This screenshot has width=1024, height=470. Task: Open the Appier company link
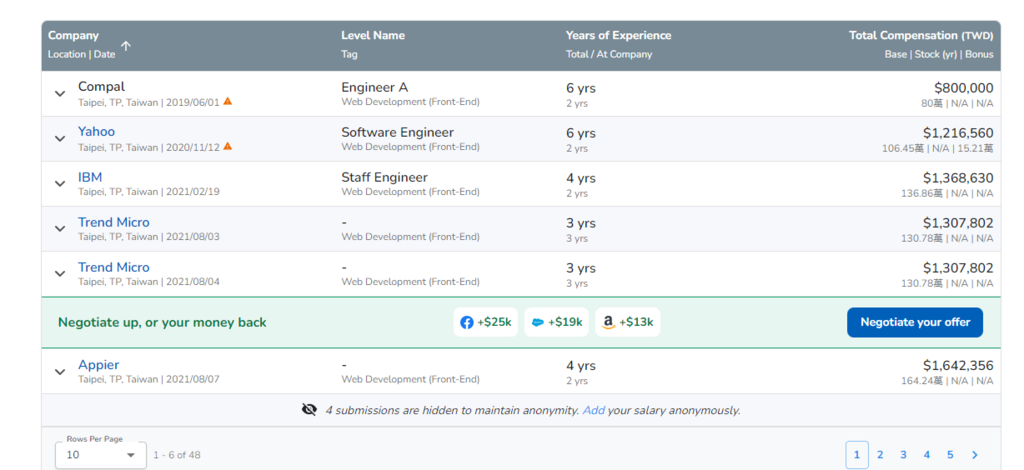click(99, 365)
